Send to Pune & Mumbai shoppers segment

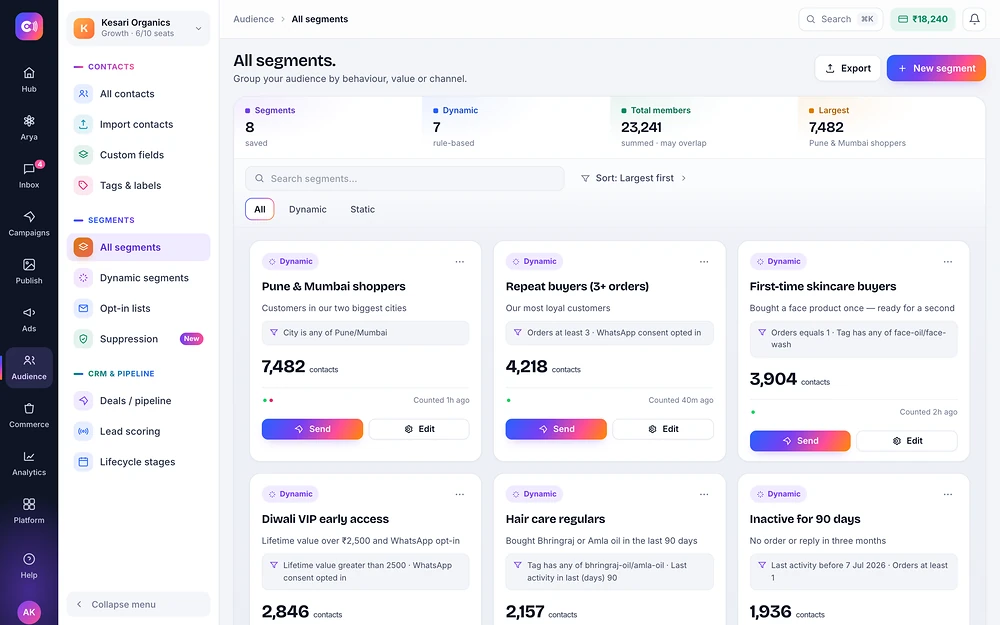click(312, 429)
